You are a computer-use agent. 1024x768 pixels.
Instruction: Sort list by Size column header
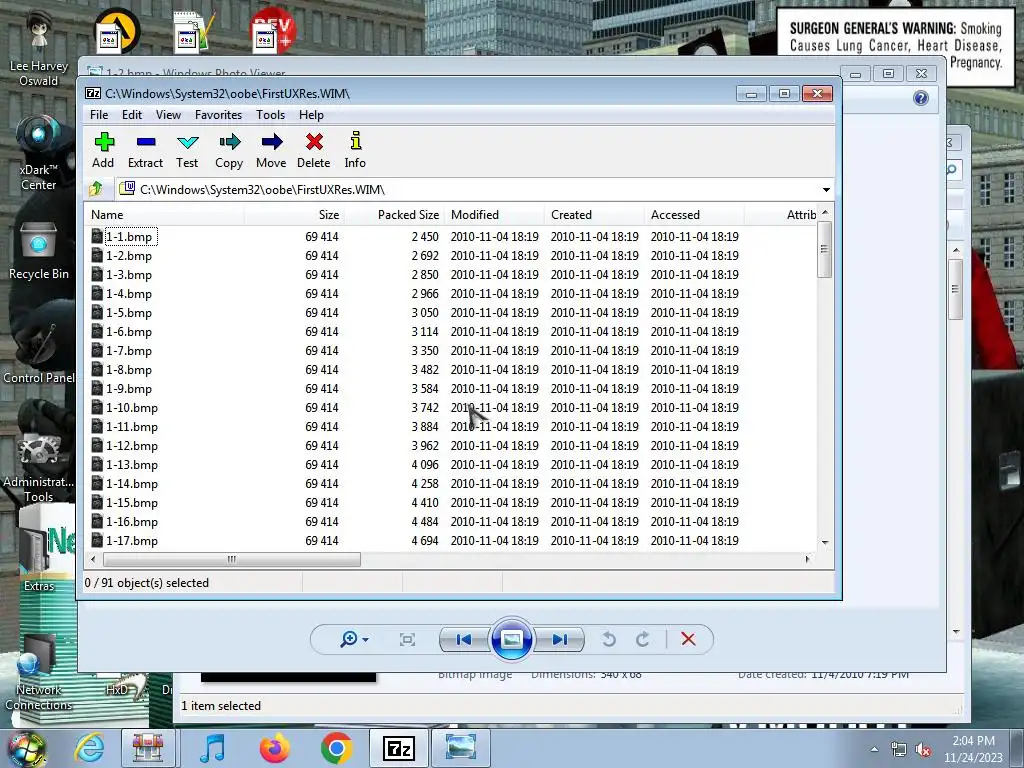pyautogui.click(x=294, y=215)
